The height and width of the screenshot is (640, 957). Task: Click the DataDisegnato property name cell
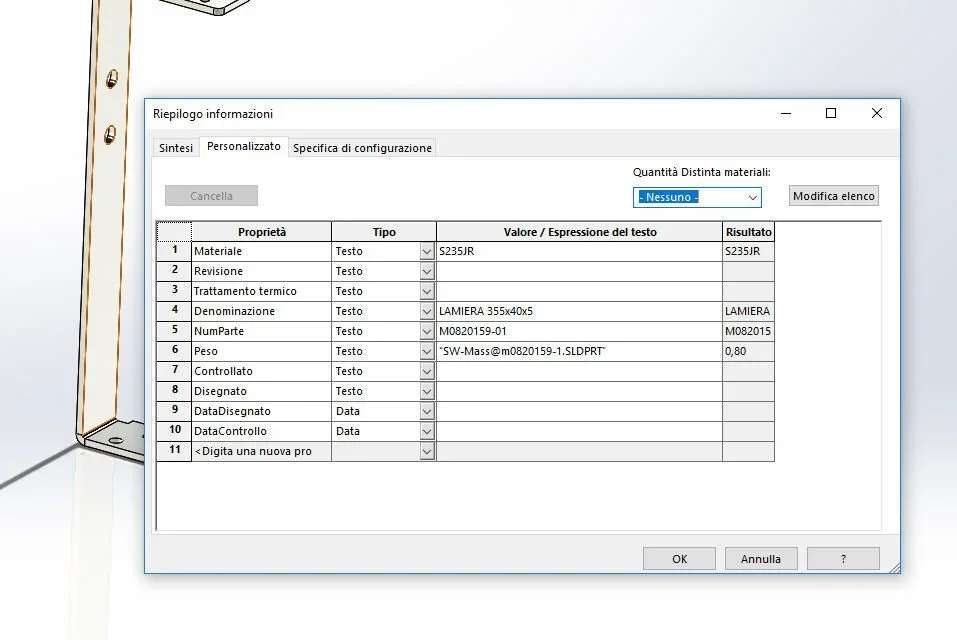(x=261, y=411)
